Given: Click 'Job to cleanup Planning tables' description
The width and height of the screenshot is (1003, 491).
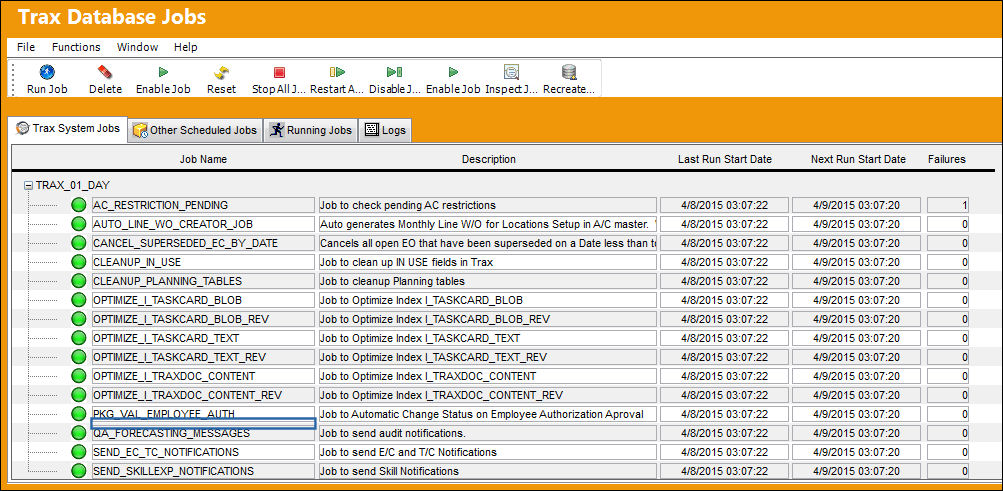Looking at the screenshot, I should (488, 281).
